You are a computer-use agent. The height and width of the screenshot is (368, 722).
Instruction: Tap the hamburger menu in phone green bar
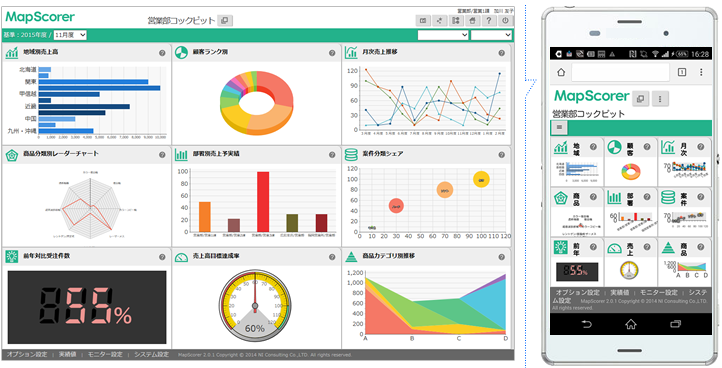point(559,127)
